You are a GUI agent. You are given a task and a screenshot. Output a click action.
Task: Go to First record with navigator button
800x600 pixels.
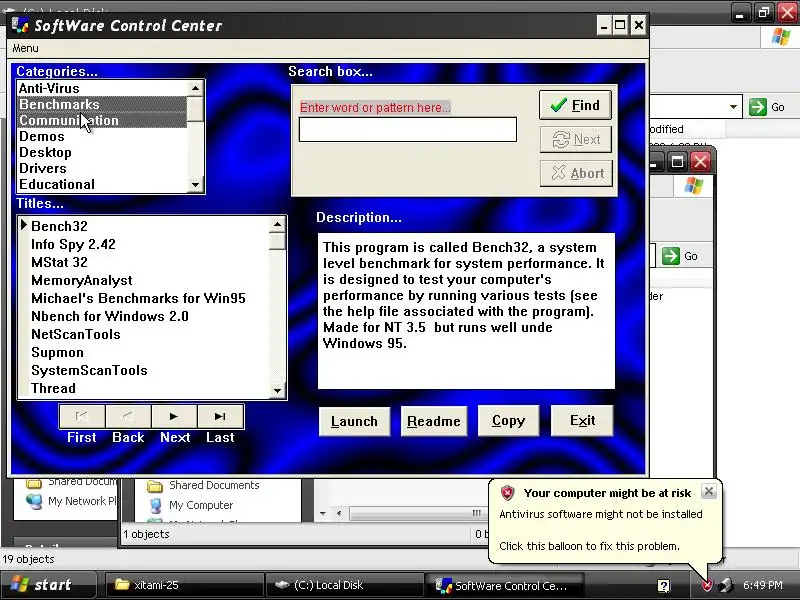82,416
